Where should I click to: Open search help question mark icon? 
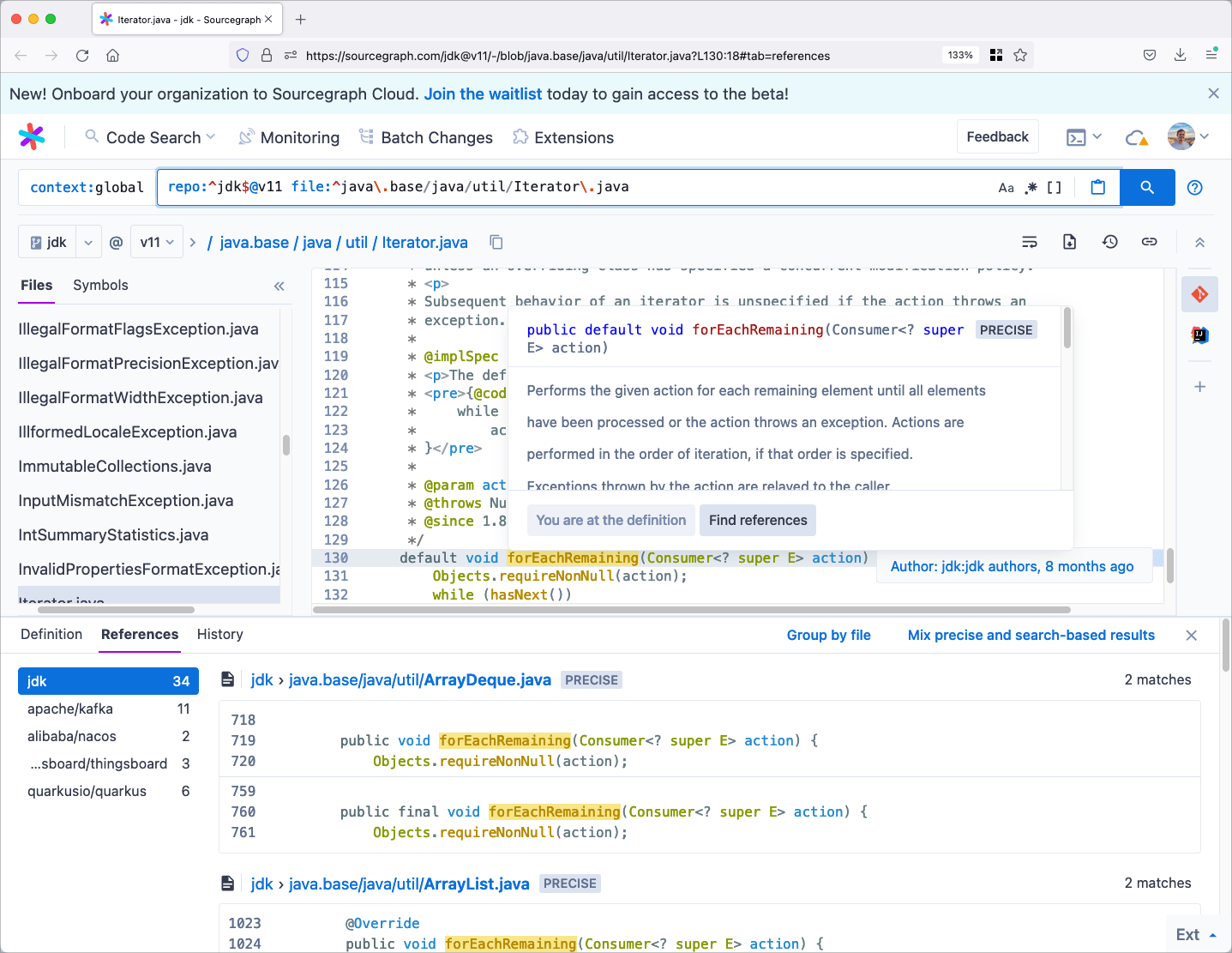(x=1194, y=187)
